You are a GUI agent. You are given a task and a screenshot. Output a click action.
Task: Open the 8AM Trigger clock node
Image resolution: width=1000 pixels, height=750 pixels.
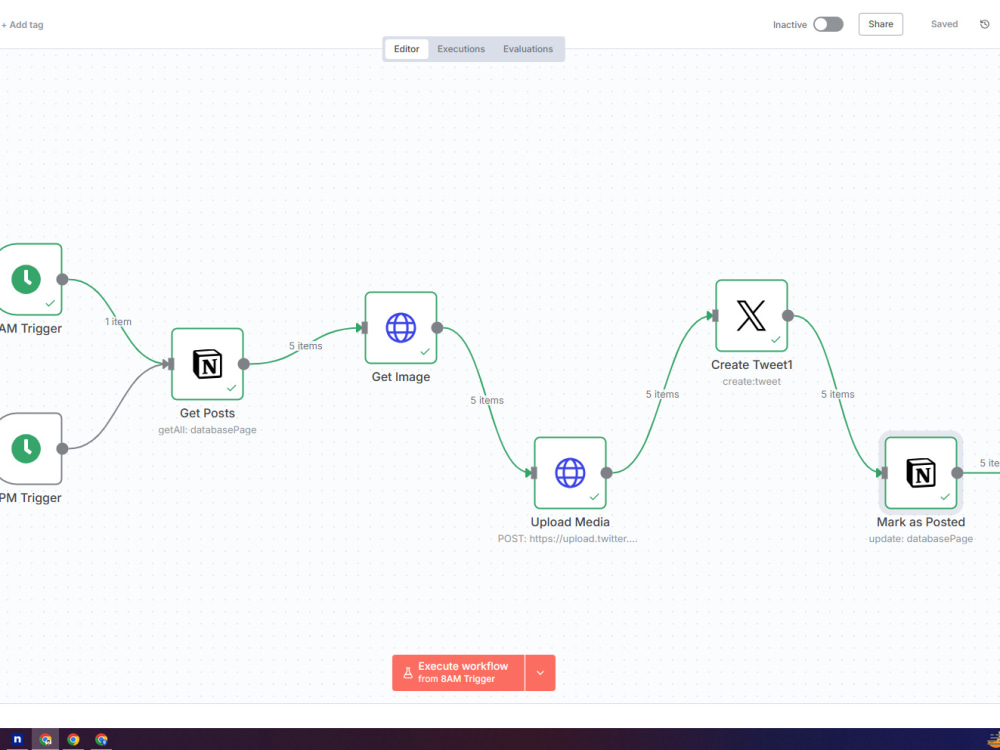pos(30,279)
